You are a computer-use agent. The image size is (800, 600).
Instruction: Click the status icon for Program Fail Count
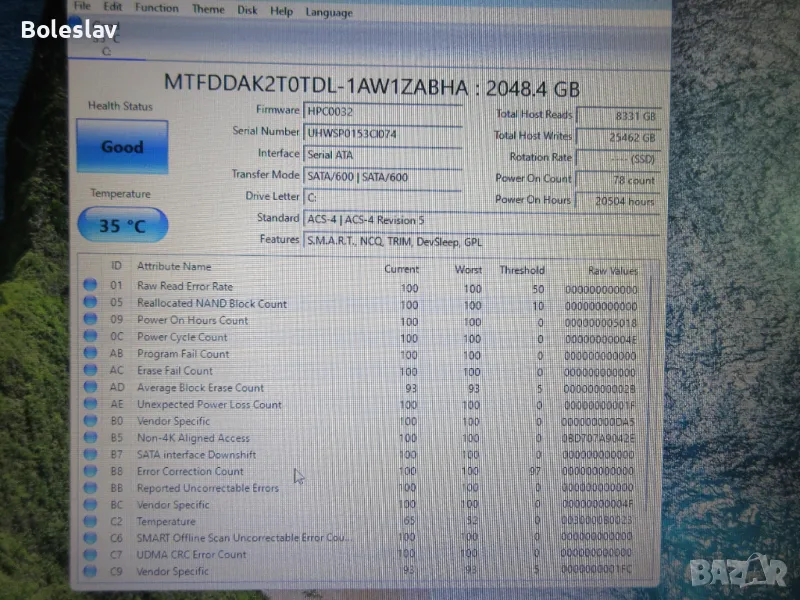point(91,354)
